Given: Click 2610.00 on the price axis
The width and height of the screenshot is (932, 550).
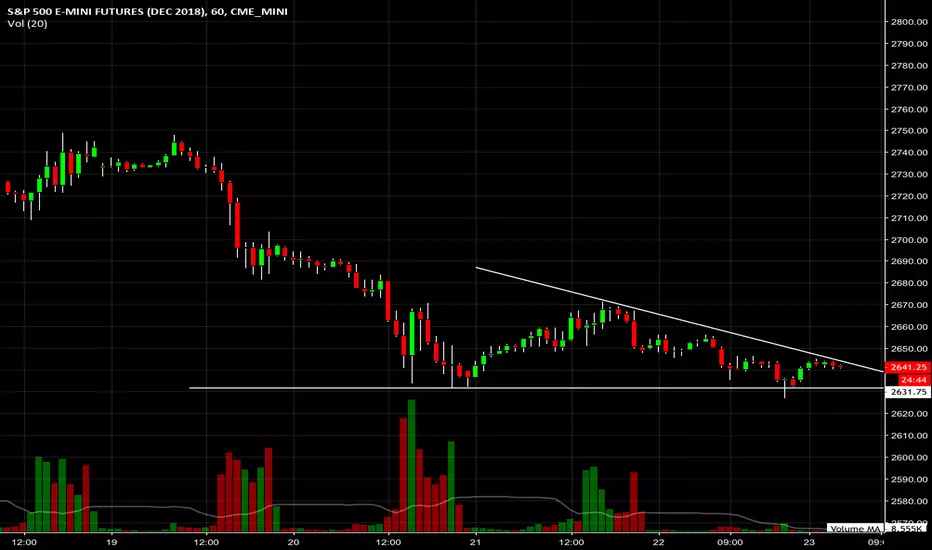Looking at the screenshot, I should pos(909,436).
